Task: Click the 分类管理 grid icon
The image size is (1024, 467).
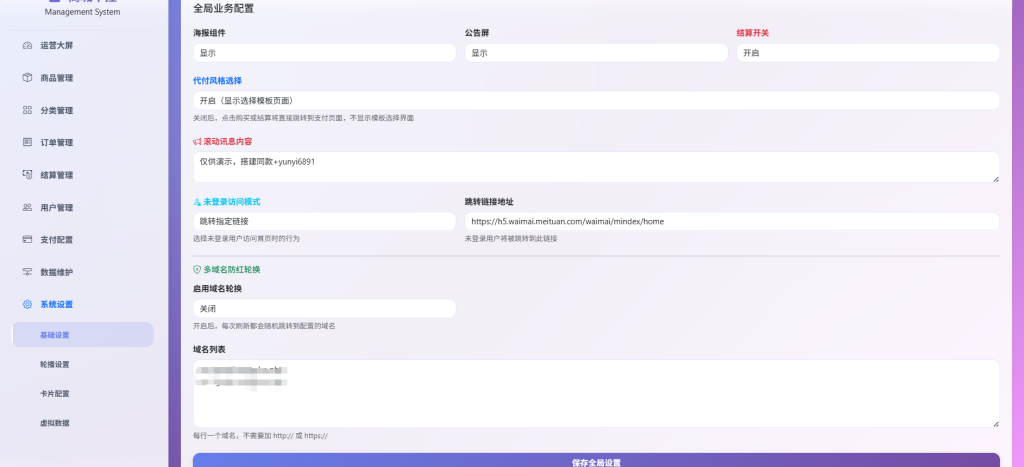Action: [27, 110]
